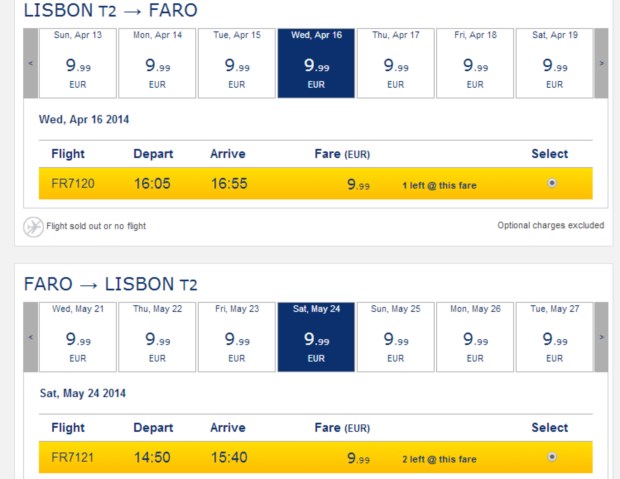This screenshot has width=620, height=479.
Task: Choose Sat, Apr 19 outbound date tab
Action: tap(554, 63)
